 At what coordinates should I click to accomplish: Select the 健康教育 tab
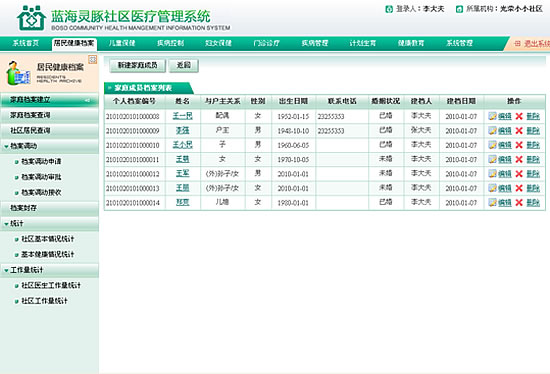411,43
